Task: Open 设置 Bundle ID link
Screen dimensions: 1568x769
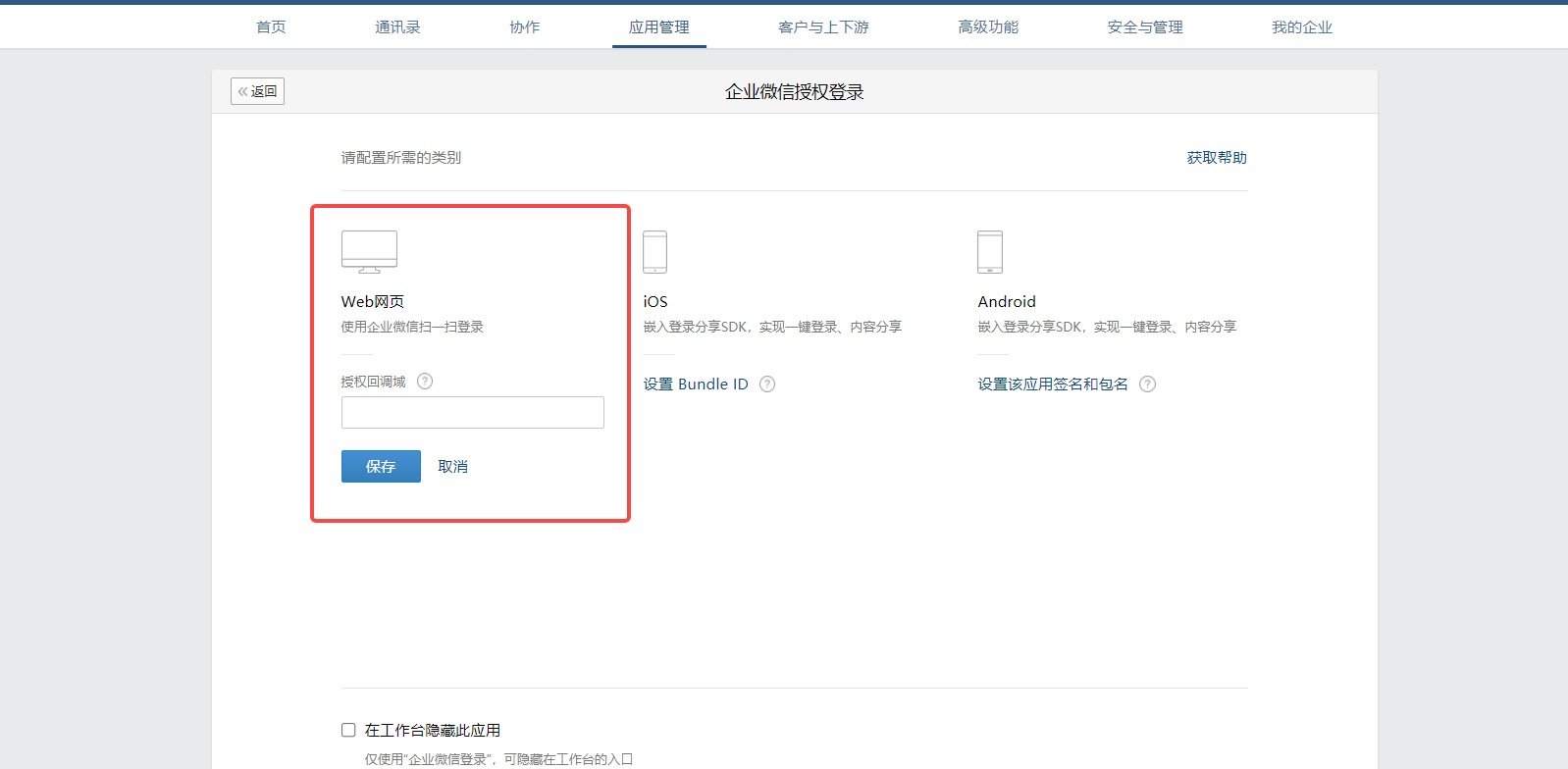Action: [x=696, y=384]
